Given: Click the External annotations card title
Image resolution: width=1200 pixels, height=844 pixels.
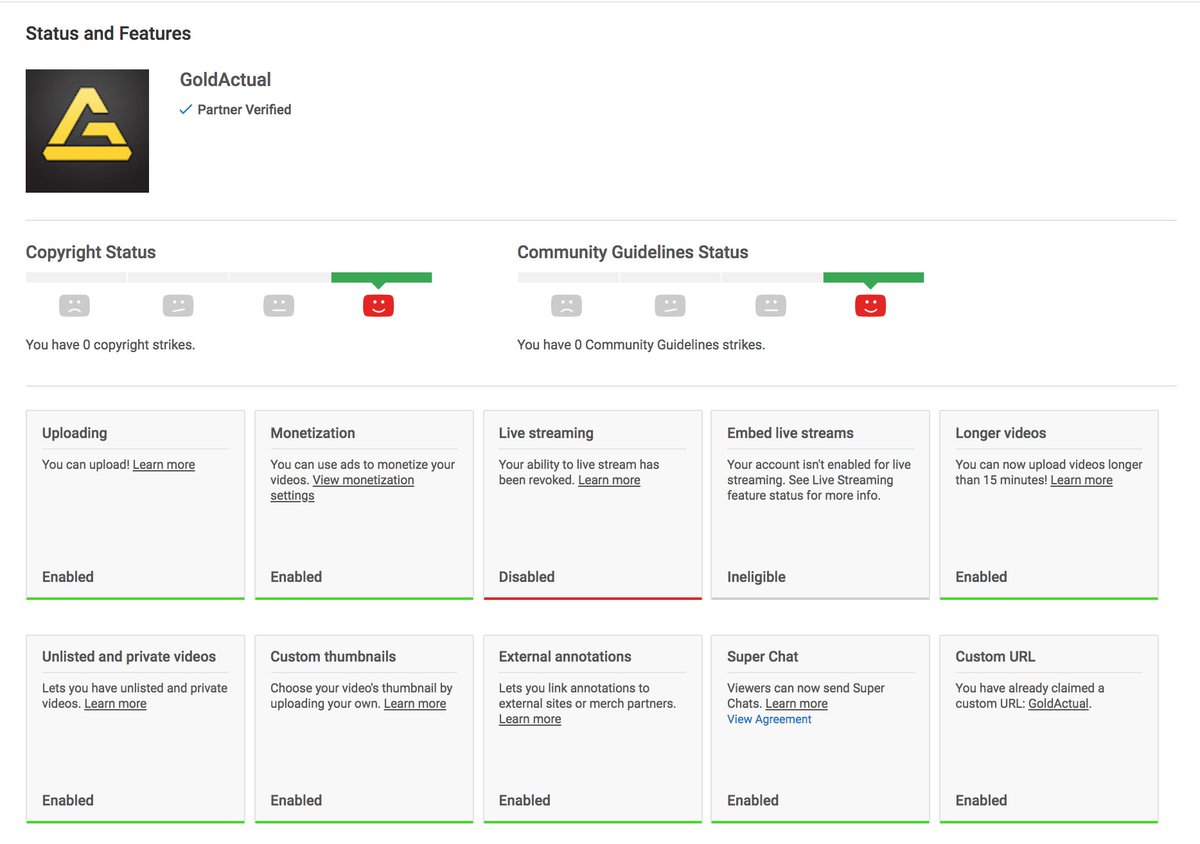Looking at the screenshot, I should (565, 657).
